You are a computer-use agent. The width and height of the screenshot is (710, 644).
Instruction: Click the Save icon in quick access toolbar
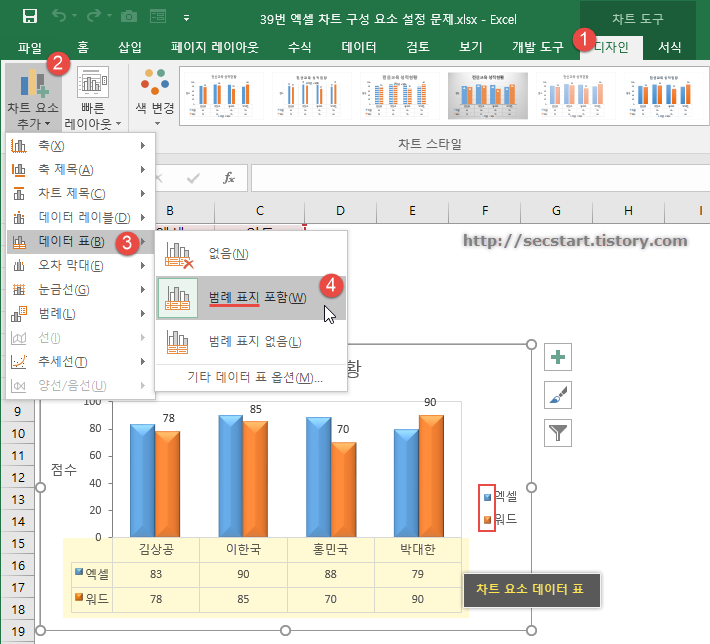pyautogui.click(x=30, y=17)
